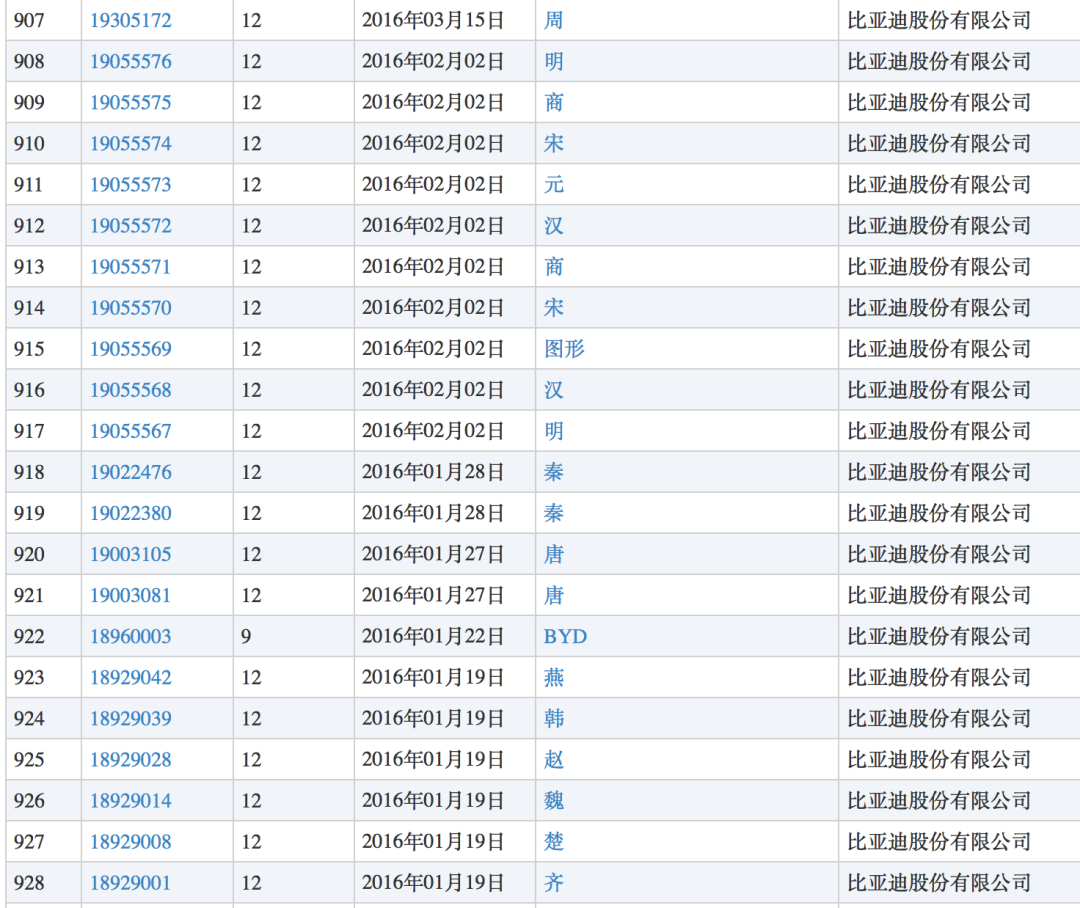Open trademark name 宋 in row 910
Screen dimensions: 1080x908
(554, 143)
